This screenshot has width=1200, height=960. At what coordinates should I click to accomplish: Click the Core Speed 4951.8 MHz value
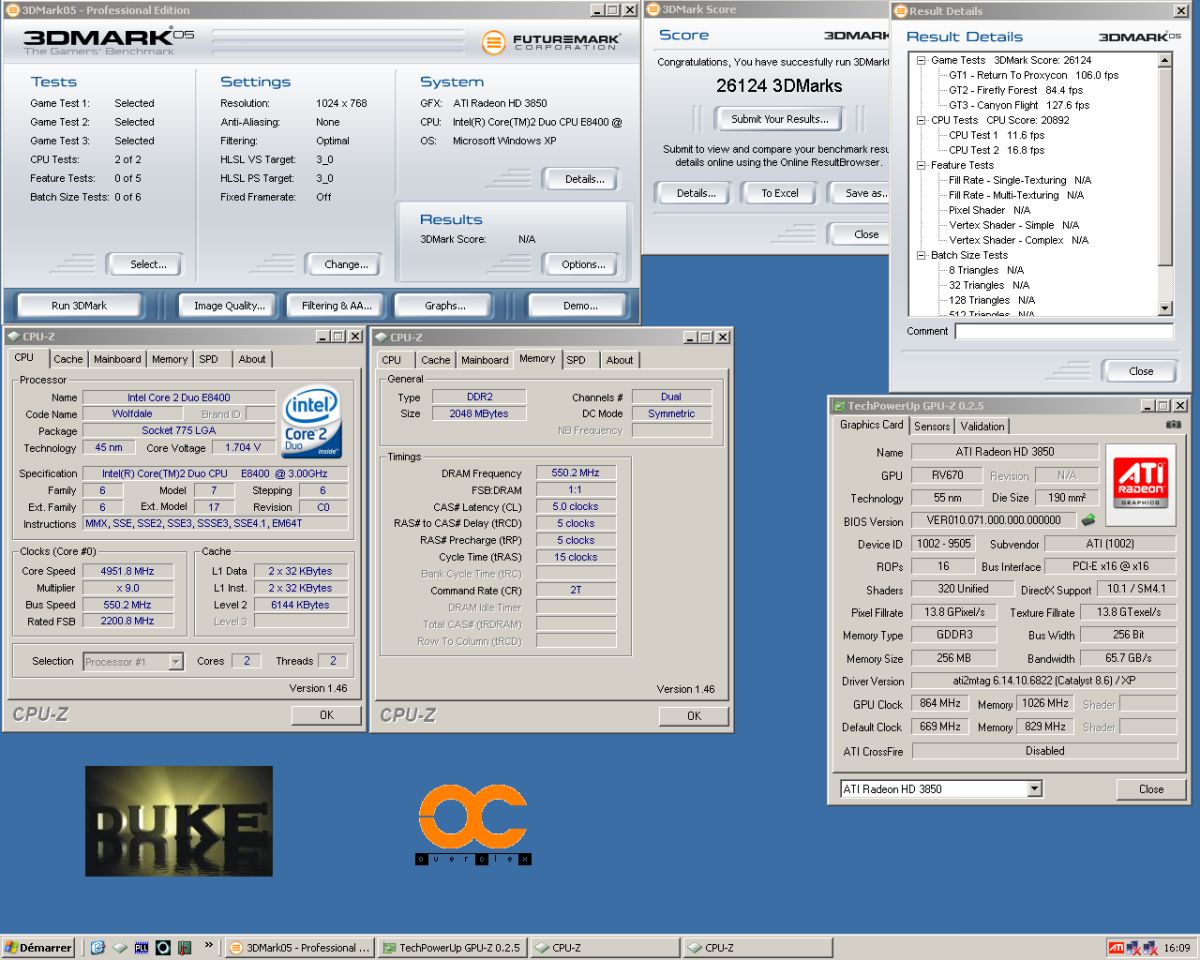(127, 571)
